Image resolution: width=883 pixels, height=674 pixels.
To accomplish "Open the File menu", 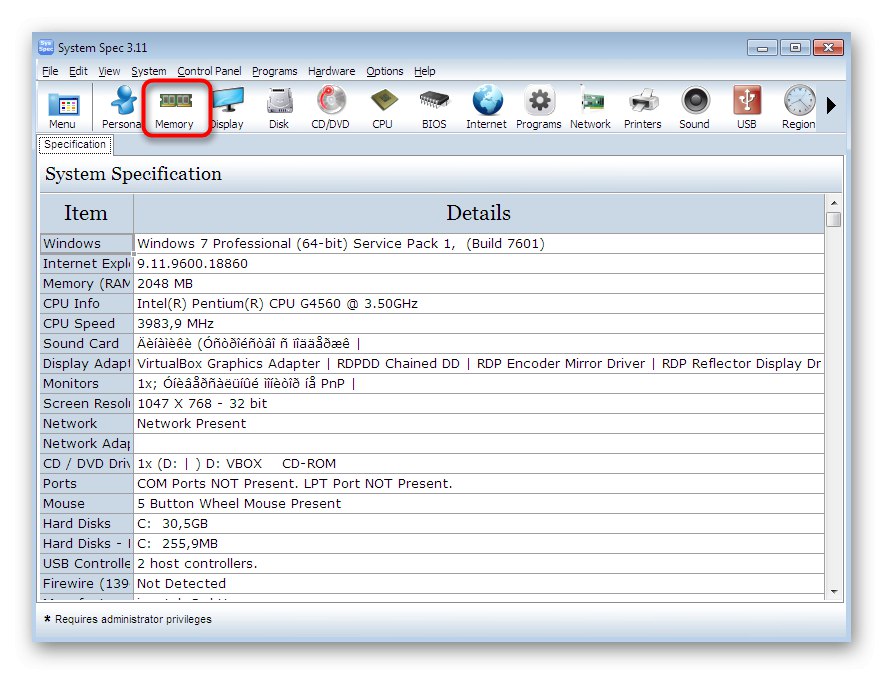I will tap(50, 71).
